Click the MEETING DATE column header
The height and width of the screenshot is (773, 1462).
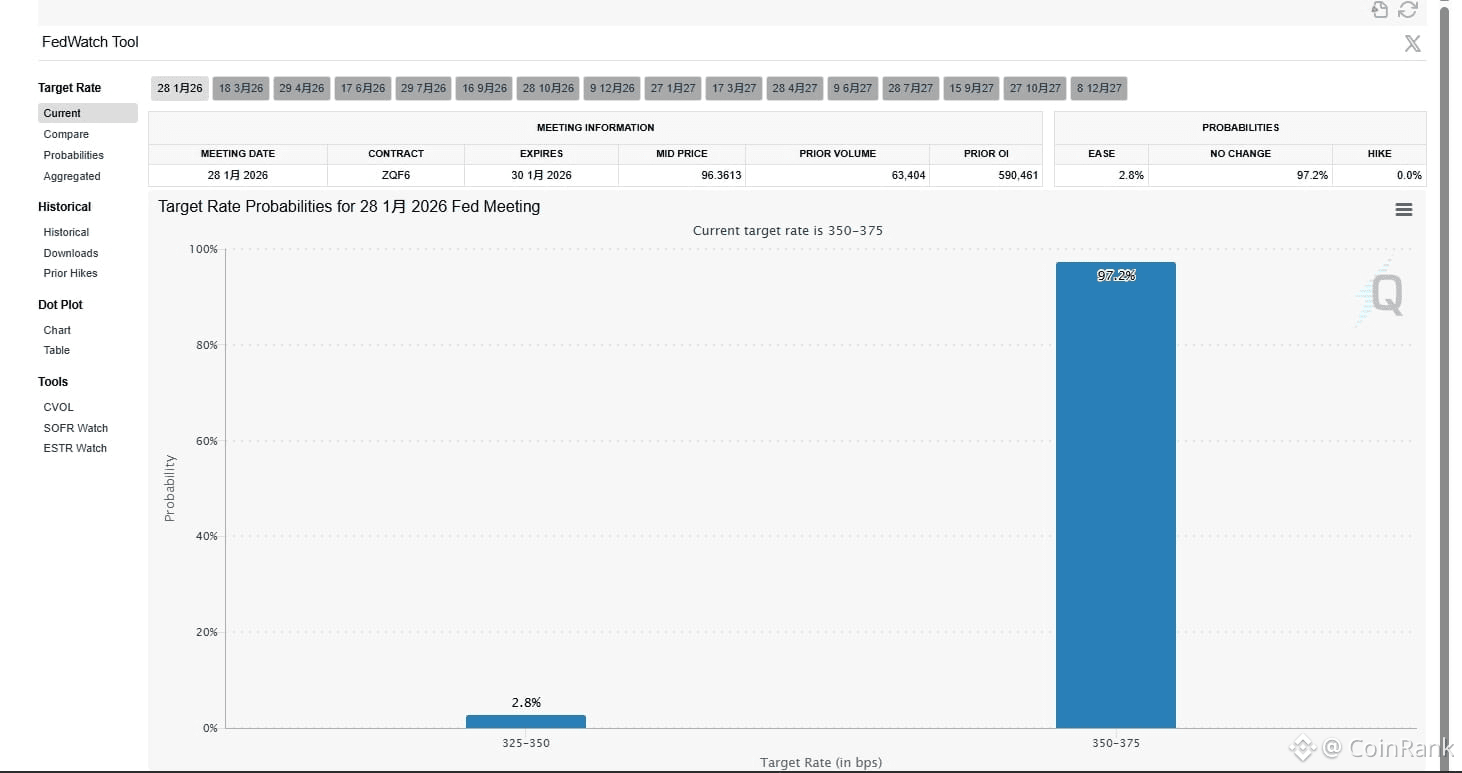(x=238, y=154)
